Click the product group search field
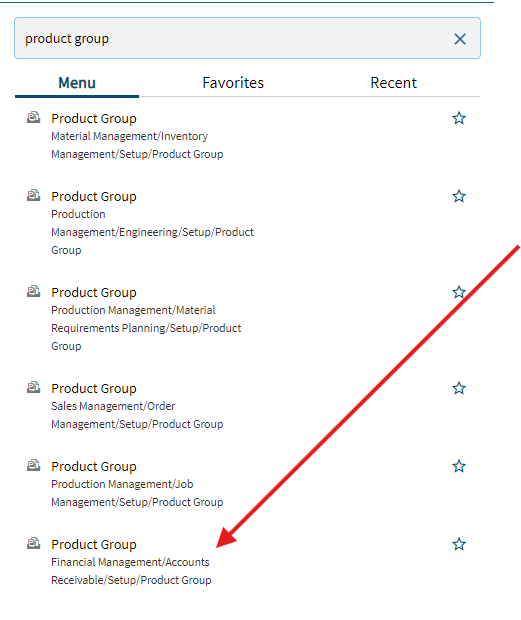 tap(247, 38)
